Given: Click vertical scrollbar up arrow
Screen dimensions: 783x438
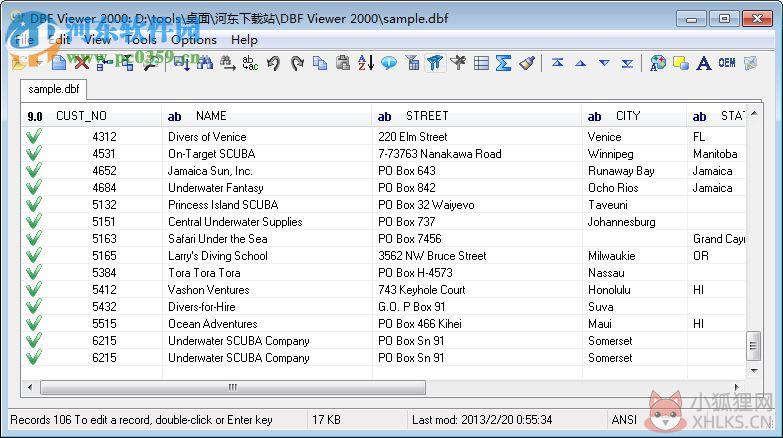Looking at the screenshot, I should pos(754,114).
